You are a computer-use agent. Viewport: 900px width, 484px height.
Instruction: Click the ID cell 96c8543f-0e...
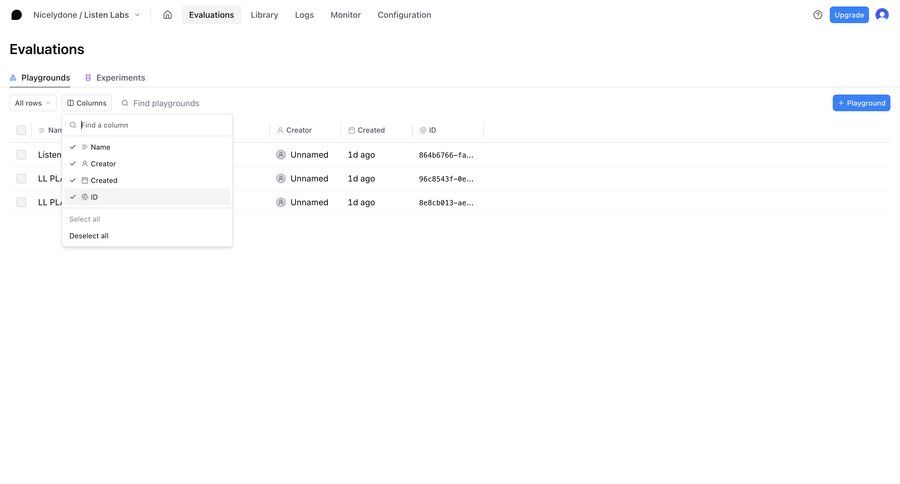coord(446,179)
